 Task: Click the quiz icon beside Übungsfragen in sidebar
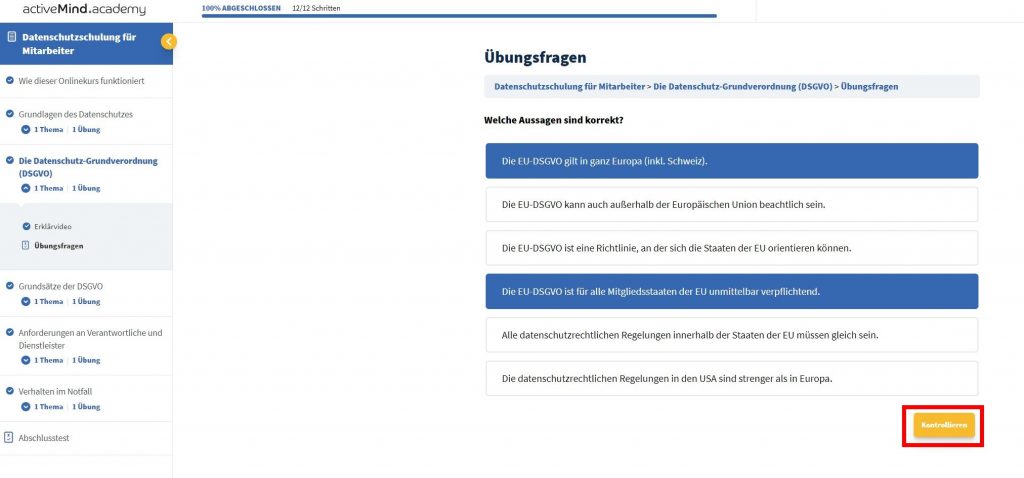pyautogui.click(x=26, y=246)
